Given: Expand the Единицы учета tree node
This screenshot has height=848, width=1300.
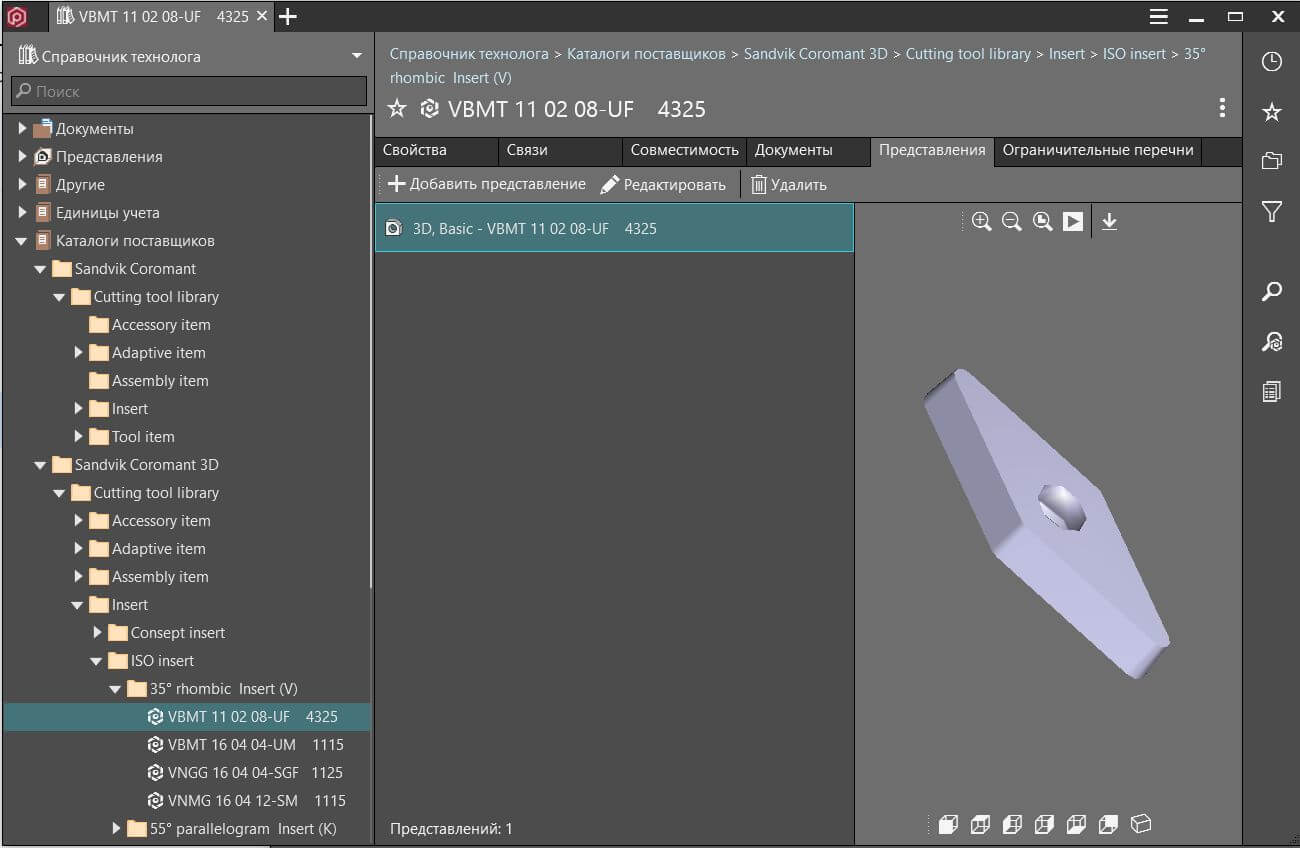Looking at the screenshot, I should 22,213.
